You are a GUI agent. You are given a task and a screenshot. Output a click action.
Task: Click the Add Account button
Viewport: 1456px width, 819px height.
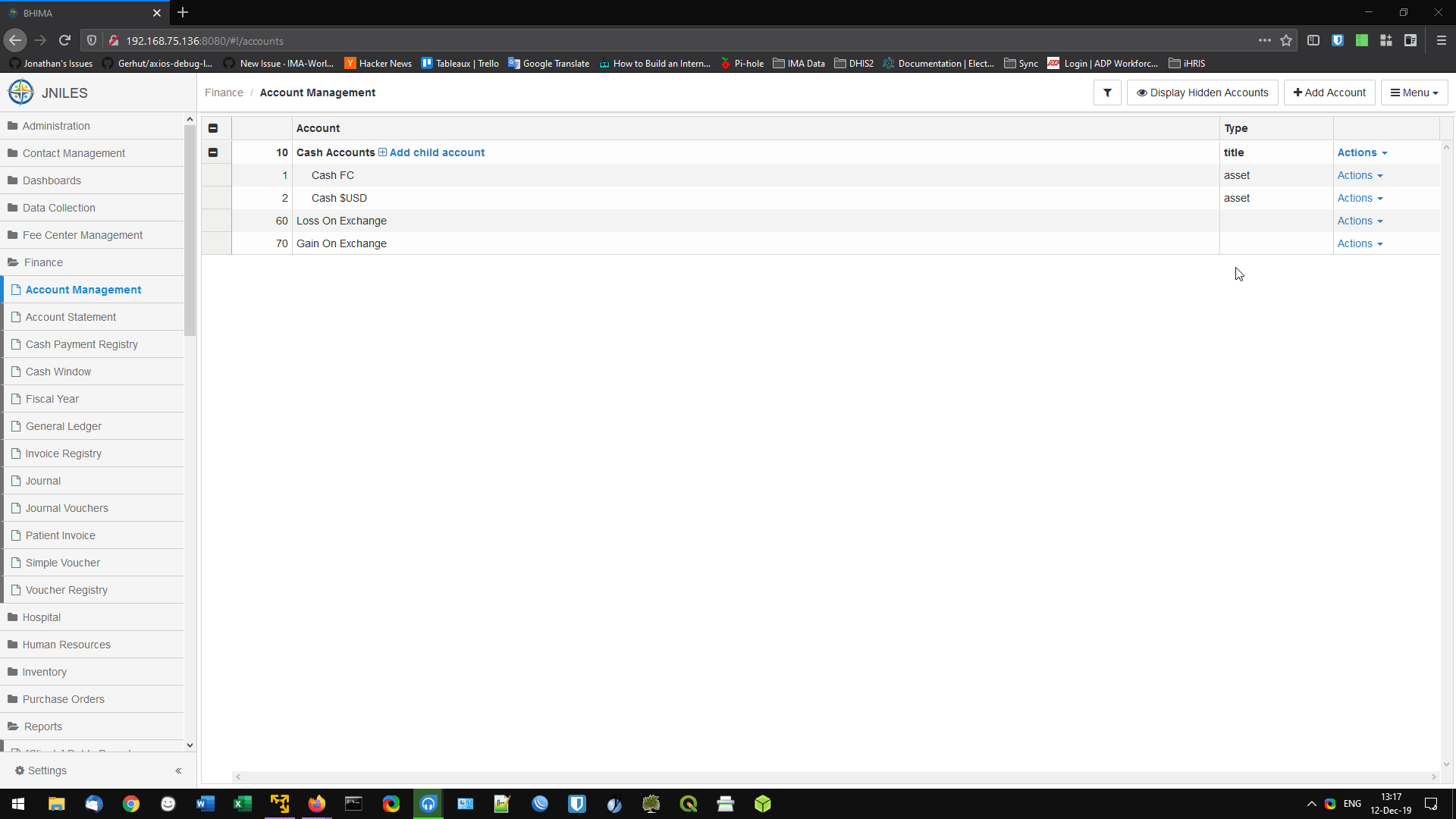pos(1329,92)
